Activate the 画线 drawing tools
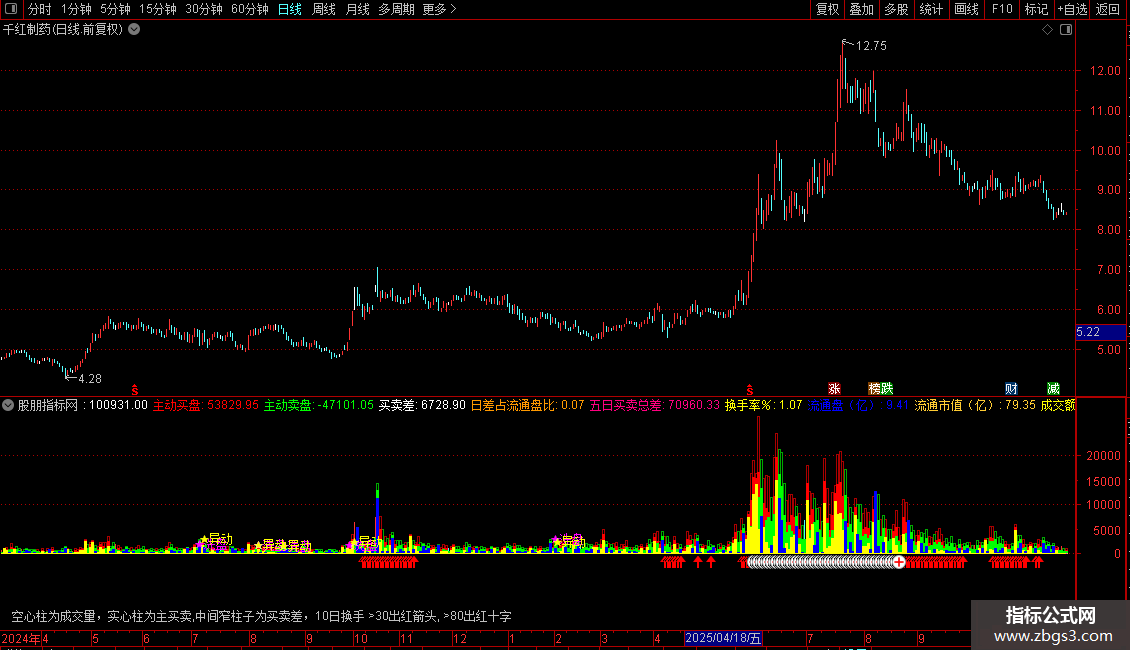This screenshot has height=650, width=1130. (966, 9)
